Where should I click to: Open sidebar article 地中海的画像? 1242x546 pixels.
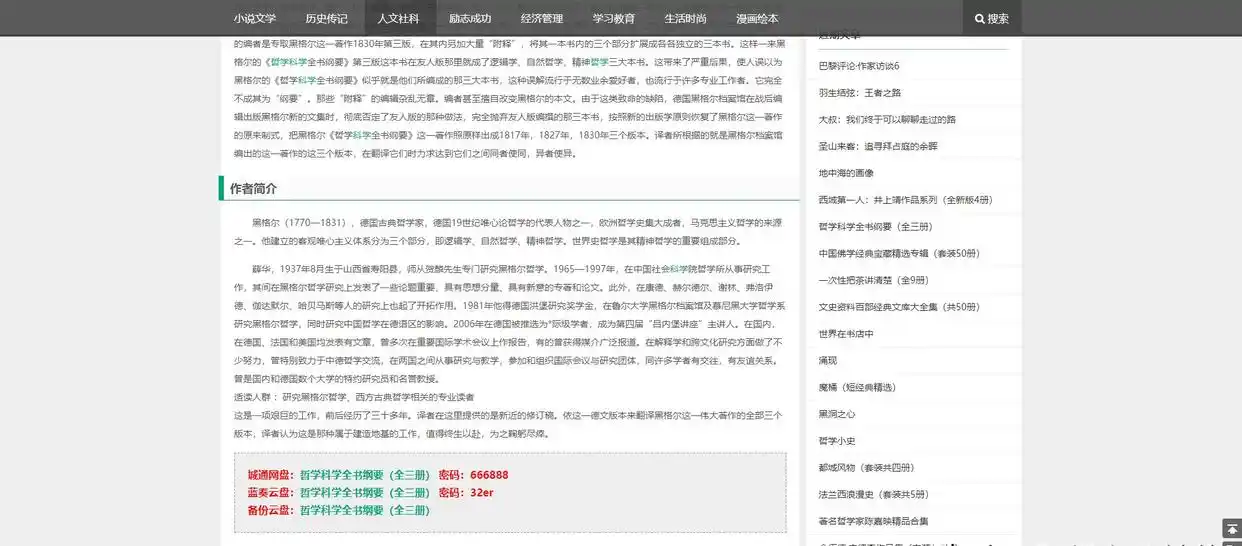[846, 173]
